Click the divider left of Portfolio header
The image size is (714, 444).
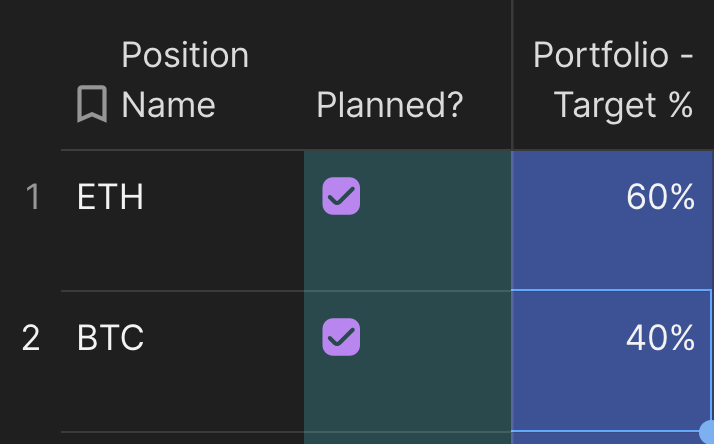tap(512, 75)
